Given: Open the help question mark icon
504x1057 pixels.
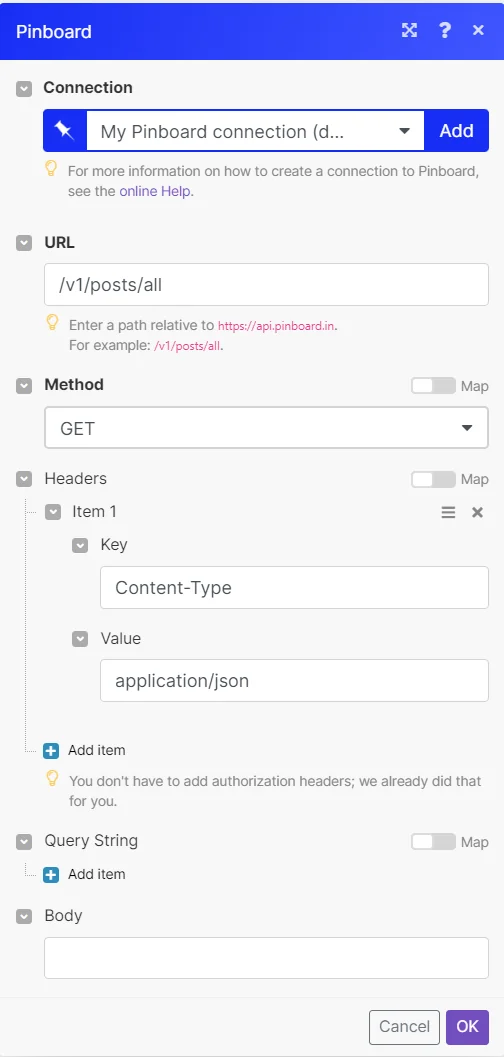Looking at the screenshot, I should click(444, 30).
